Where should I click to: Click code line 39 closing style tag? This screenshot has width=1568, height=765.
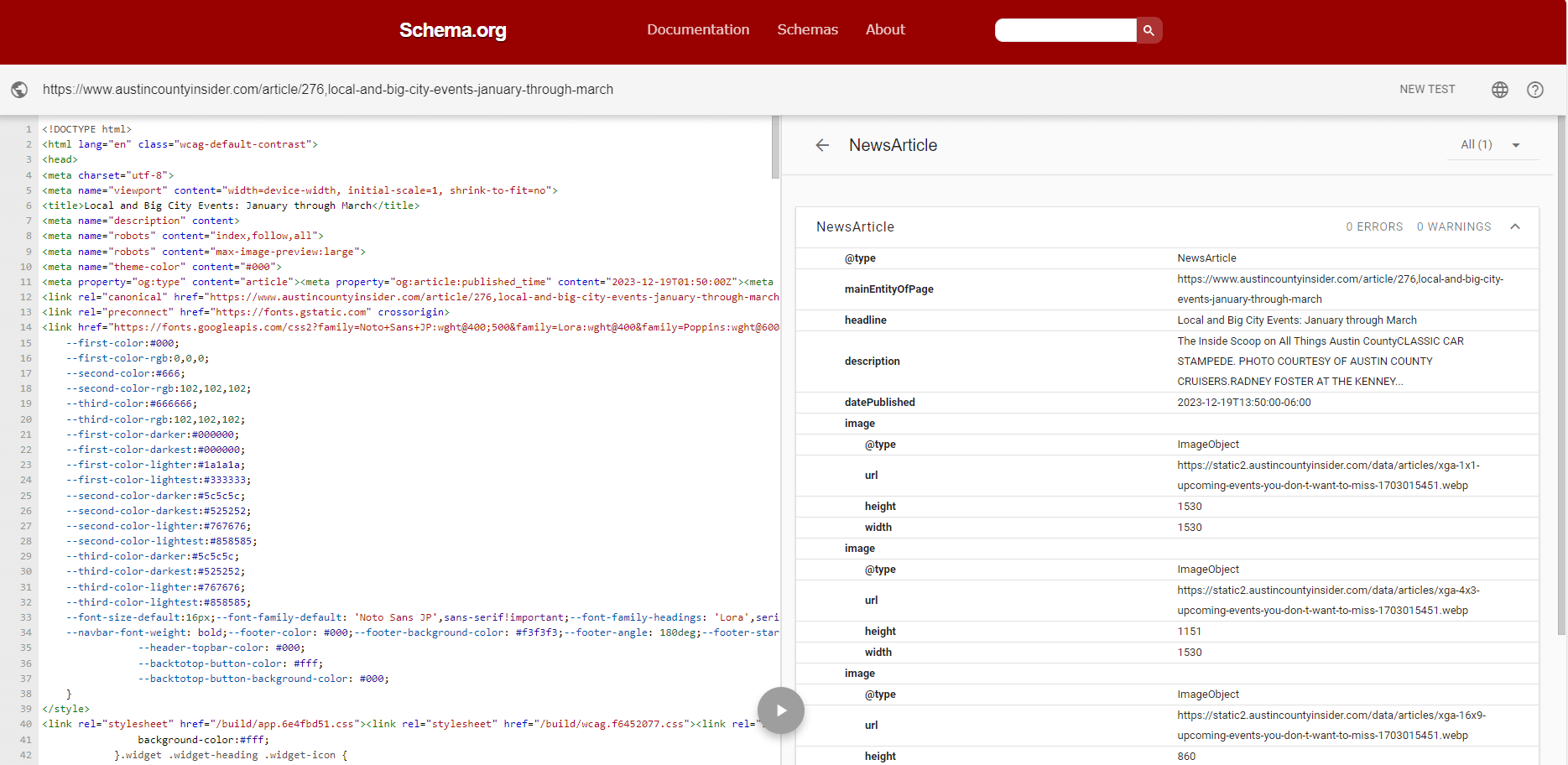click(66, 709)
